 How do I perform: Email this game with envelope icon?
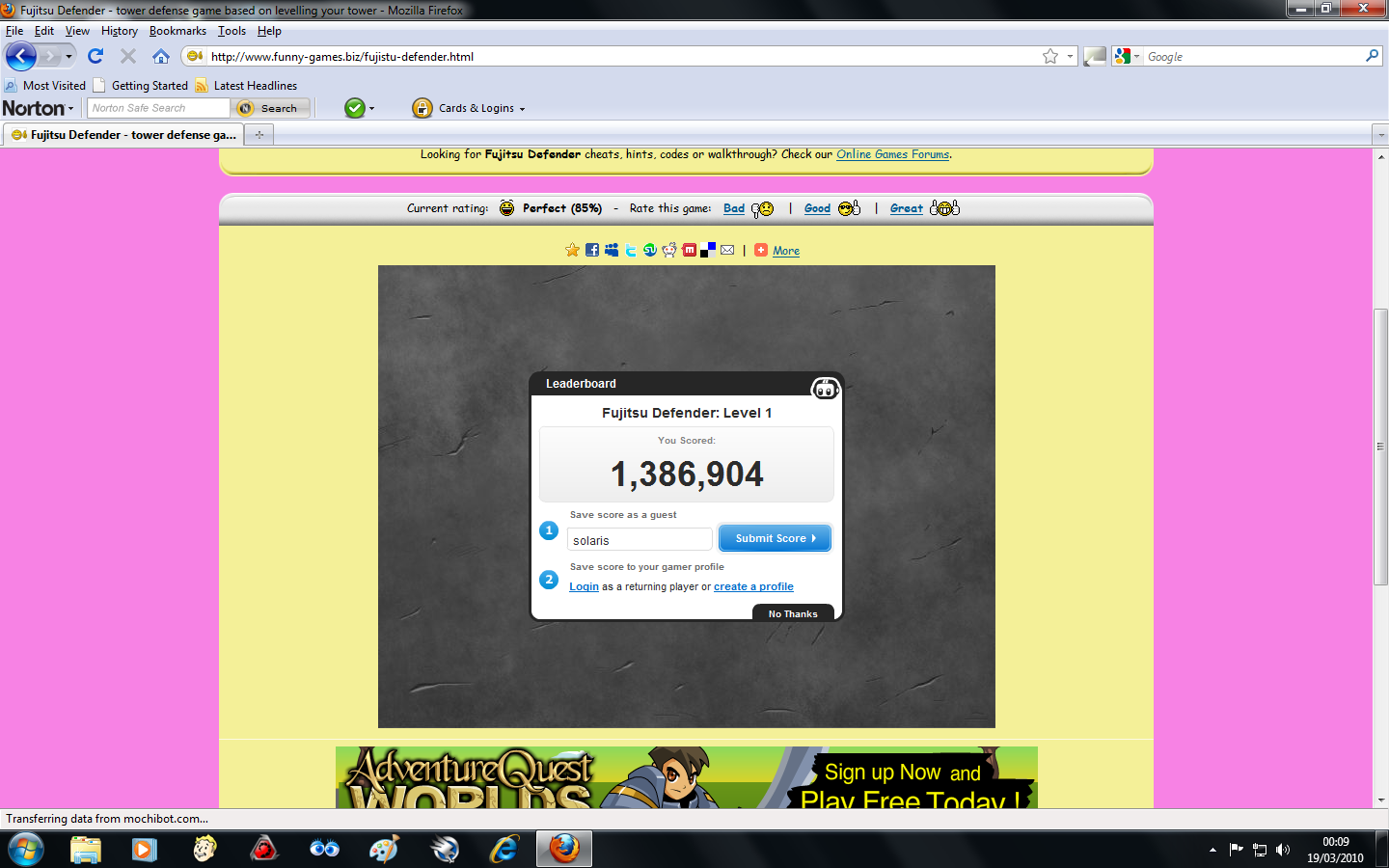[x=727, y=250]
